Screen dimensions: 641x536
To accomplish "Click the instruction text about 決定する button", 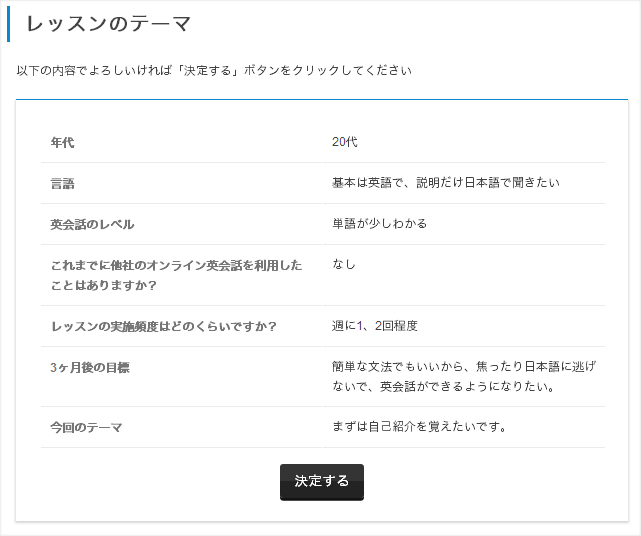I will click(x=214, y=70).
